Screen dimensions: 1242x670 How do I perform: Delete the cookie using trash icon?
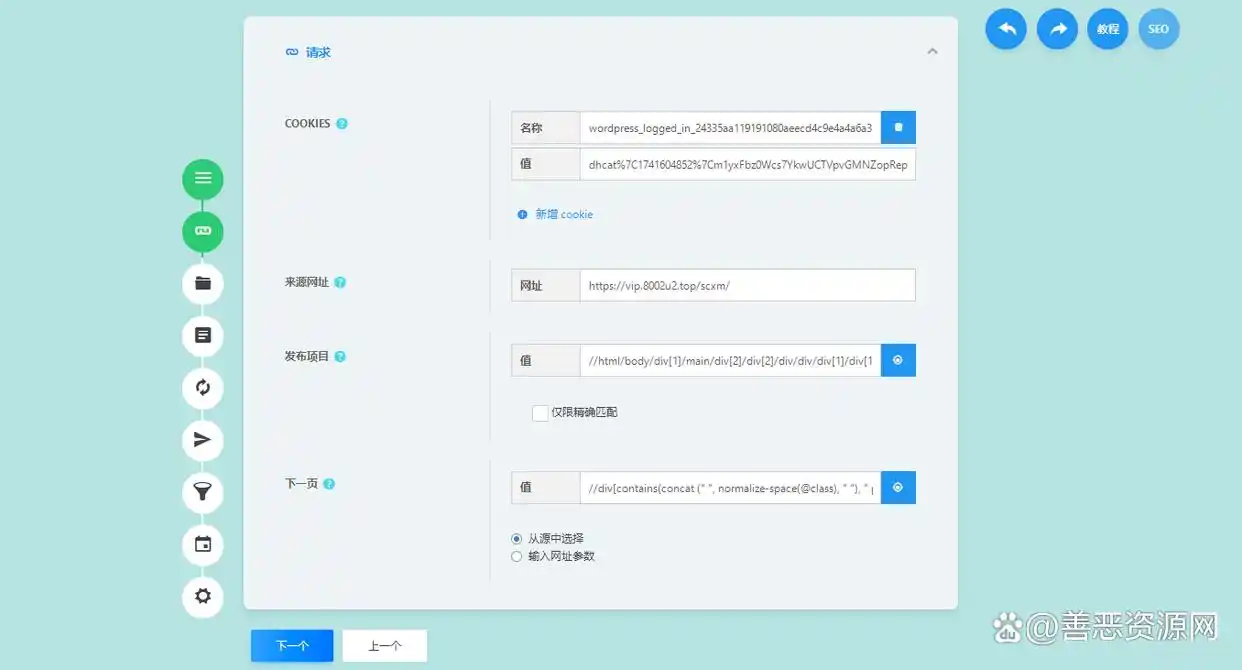point(898,128)
